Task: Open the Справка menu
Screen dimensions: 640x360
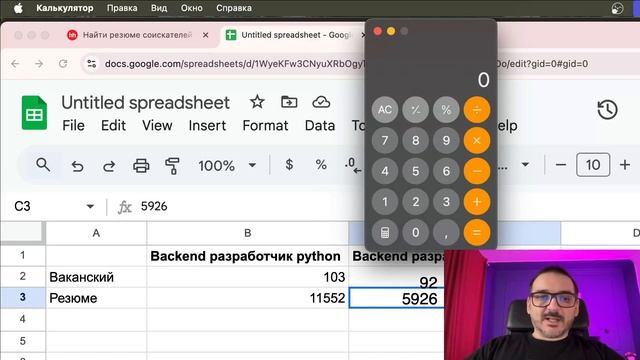Action: 234,8
